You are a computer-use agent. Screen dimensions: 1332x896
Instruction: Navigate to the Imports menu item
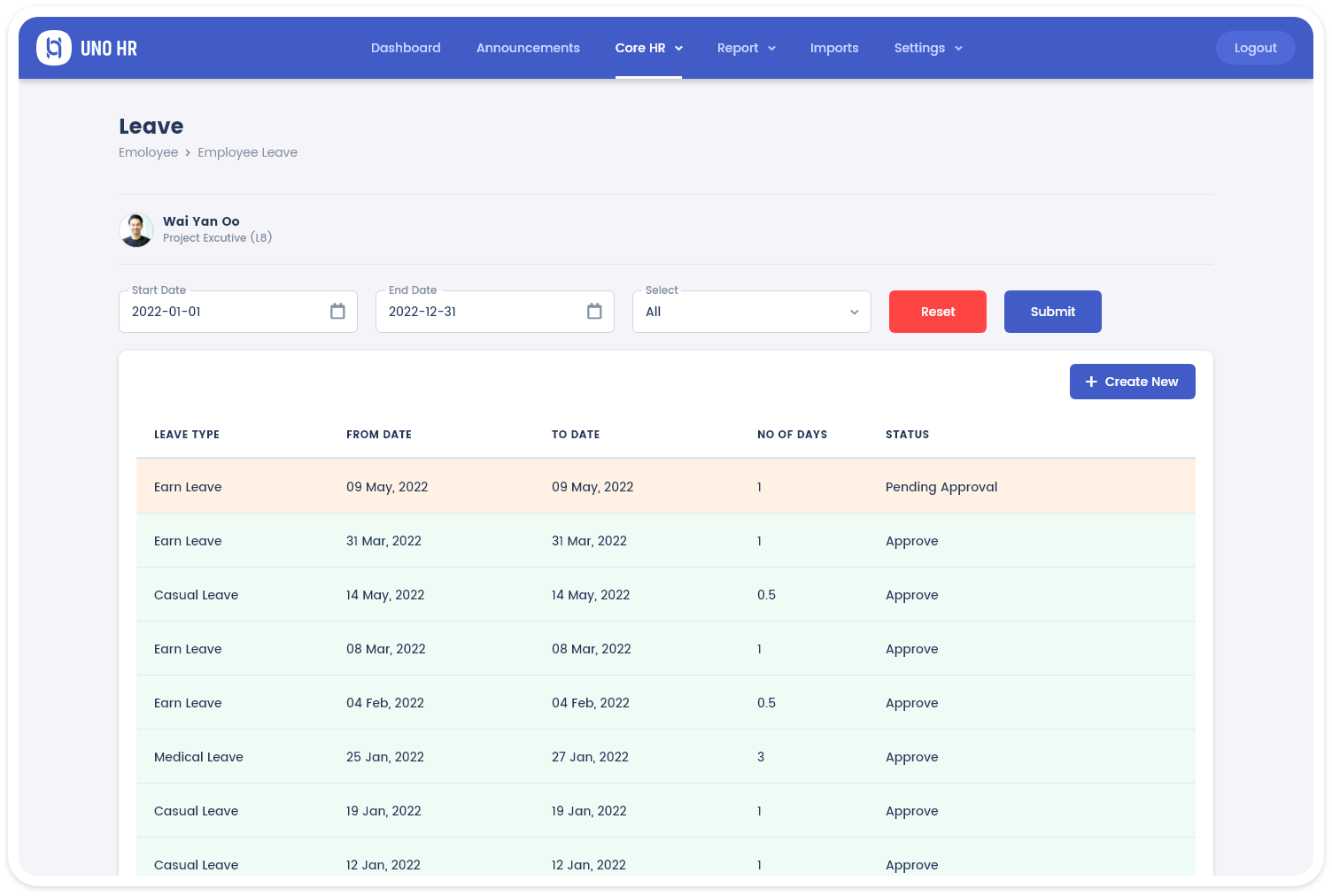click(x=834, y=48)
